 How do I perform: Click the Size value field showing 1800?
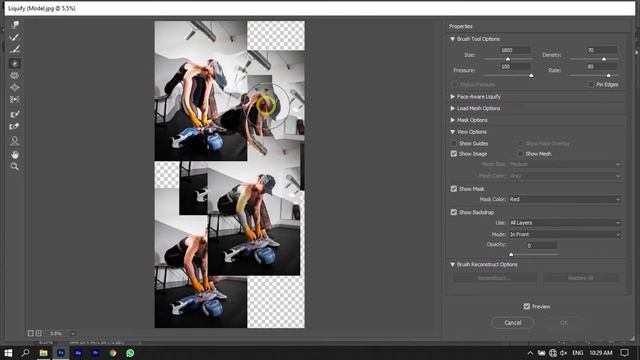[515, 51]
